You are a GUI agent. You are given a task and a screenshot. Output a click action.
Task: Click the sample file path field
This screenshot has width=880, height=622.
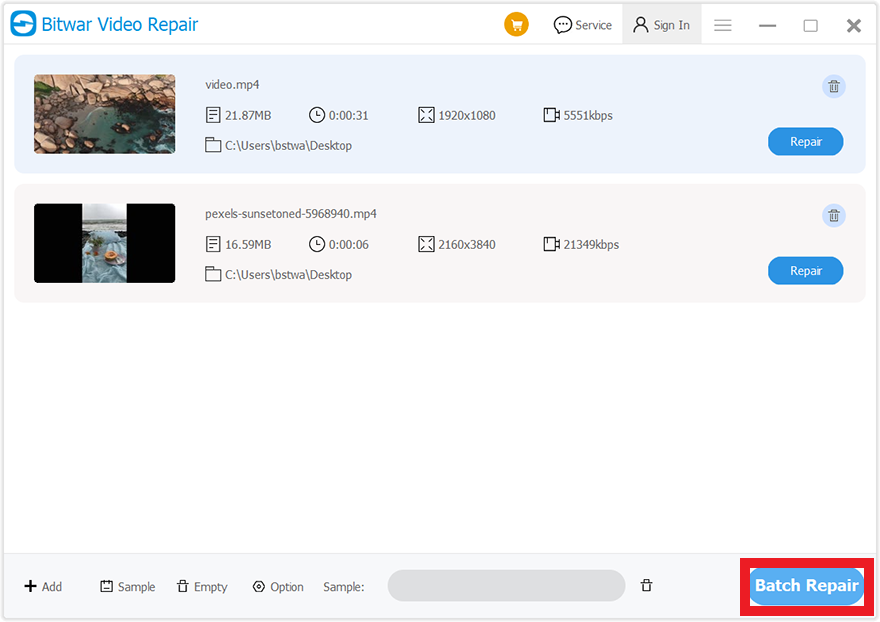506,586
